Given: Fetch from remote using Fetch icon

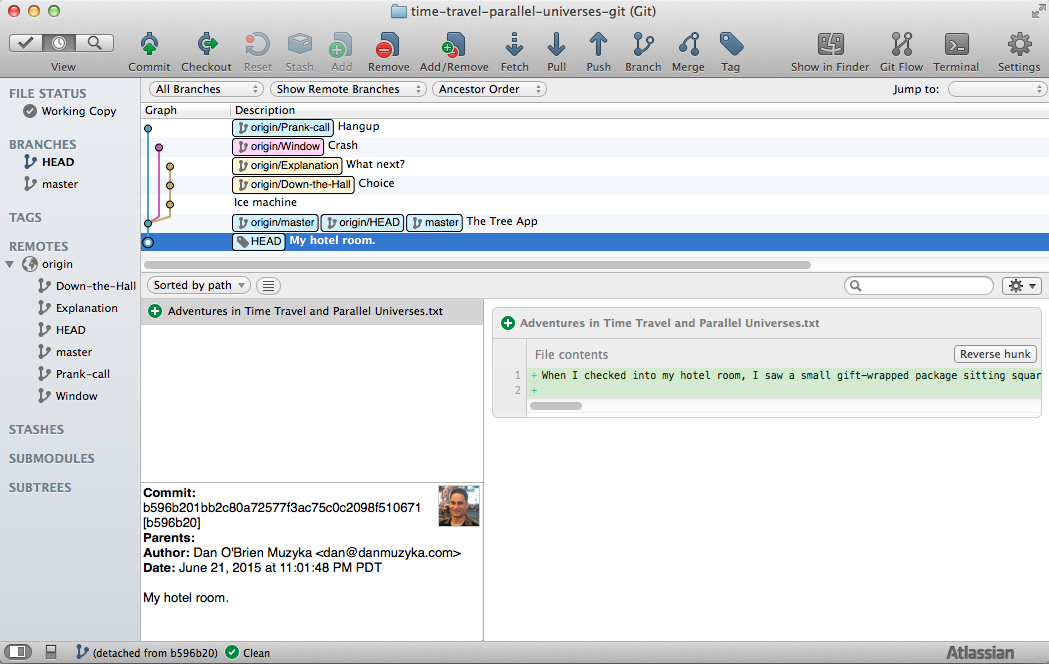Looking at the screenshot, I should (x=514, y=45).
